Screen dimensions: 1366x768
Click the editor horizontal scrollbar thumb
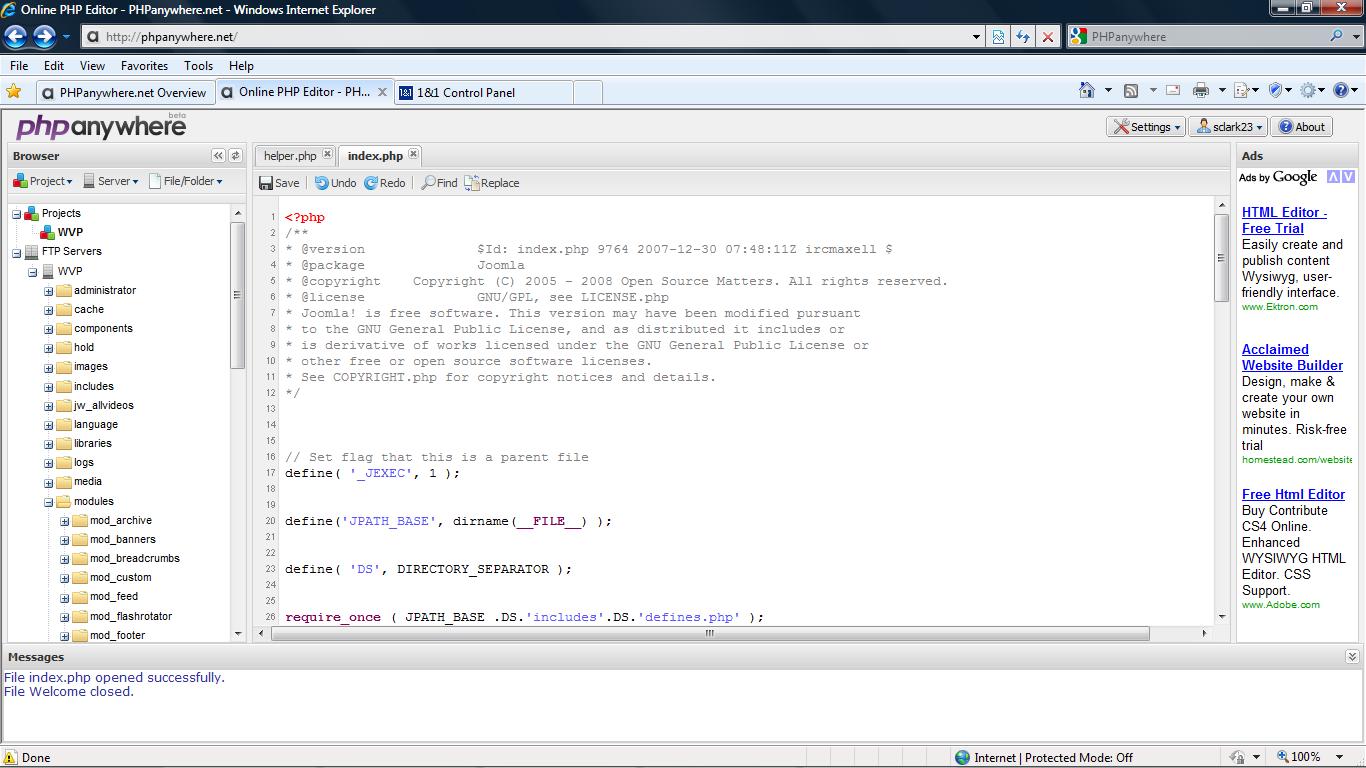tap(709, 633)
